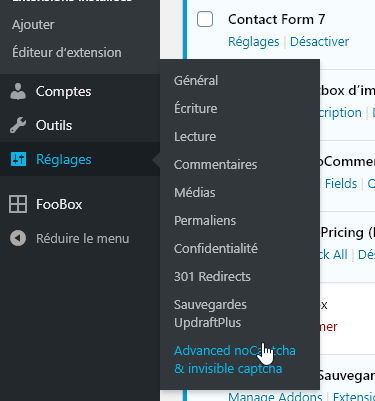Click Réglages link under Contact Form 7
Screen dimensions: 375x401
[254, 42]
